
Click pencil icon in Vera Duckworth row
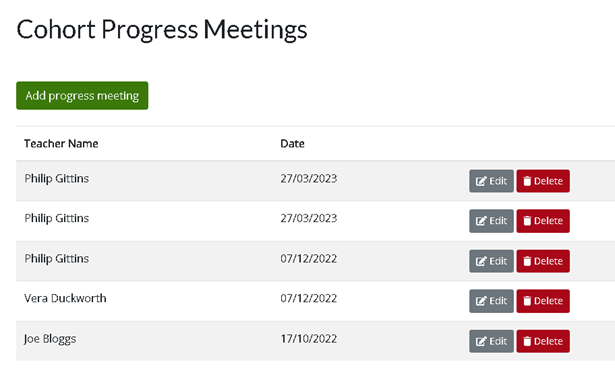click(x=481, y=301)
